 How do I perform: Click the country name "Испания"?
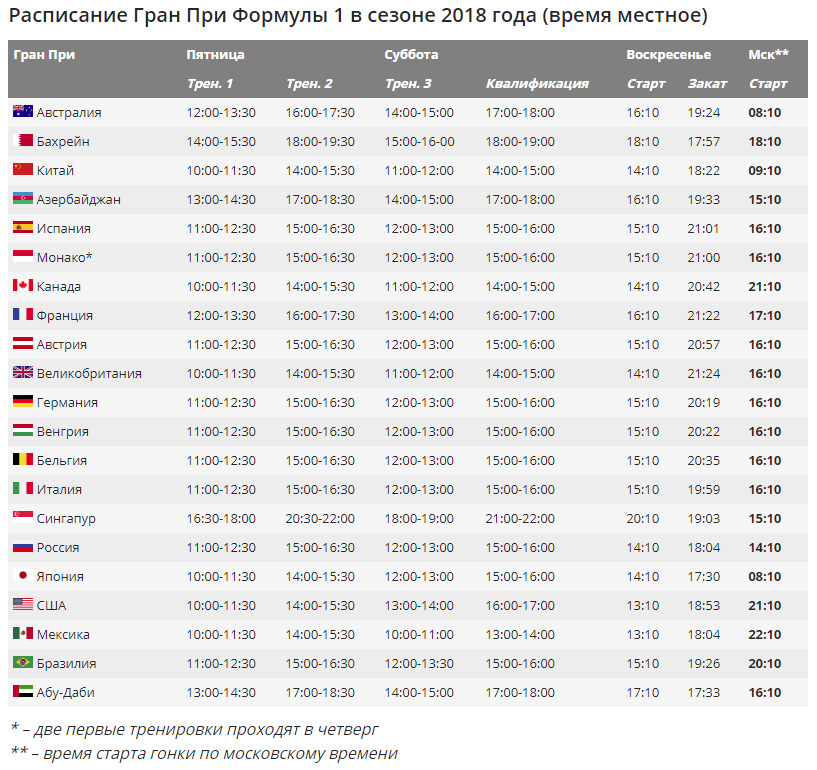point(64,229)
